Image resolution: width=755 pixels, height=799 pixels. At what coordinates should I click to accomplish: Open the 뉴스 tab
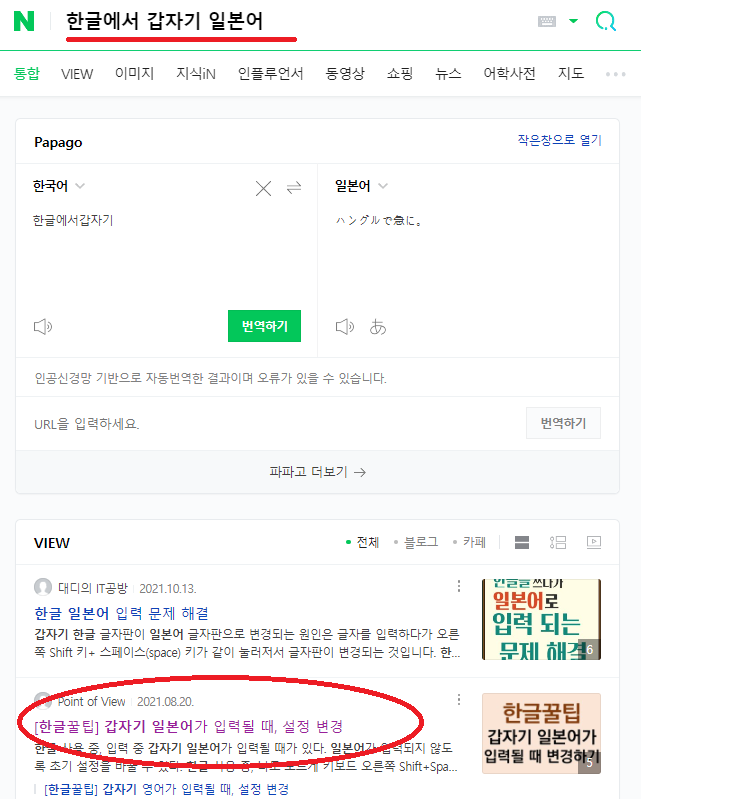[x=448, y=73]
